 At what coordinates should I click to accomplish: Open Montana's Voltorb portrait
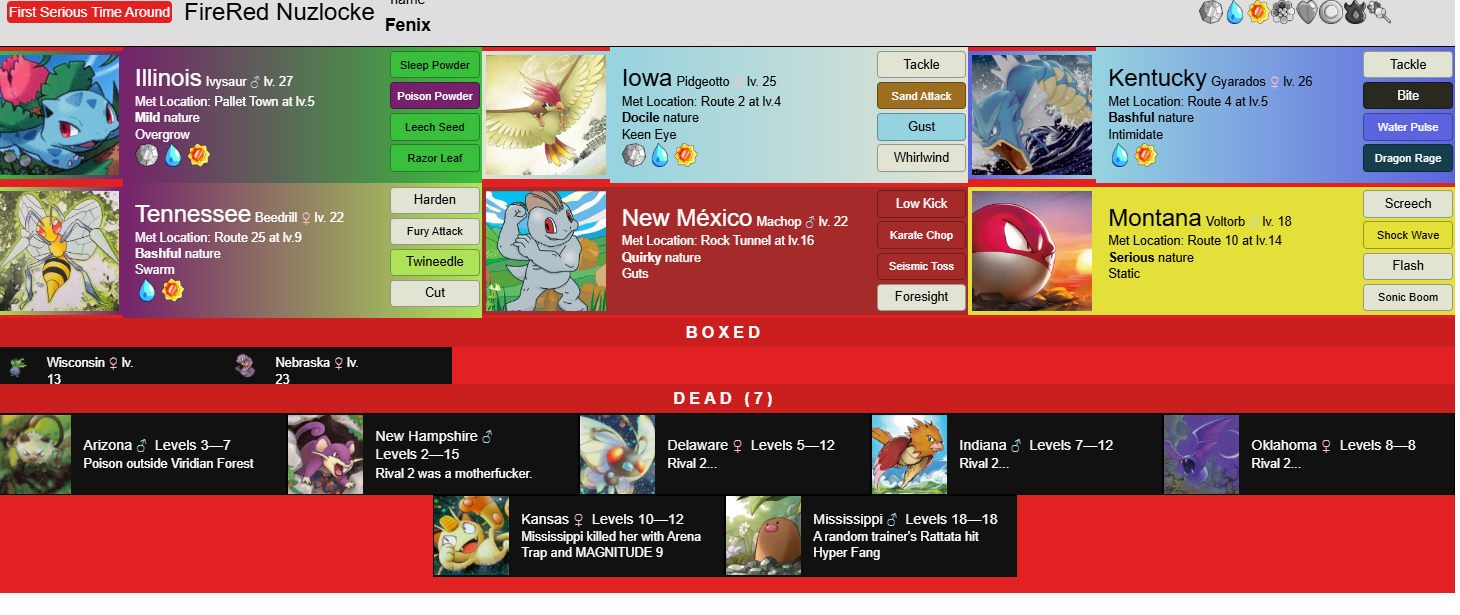(x=1032, y=251)
